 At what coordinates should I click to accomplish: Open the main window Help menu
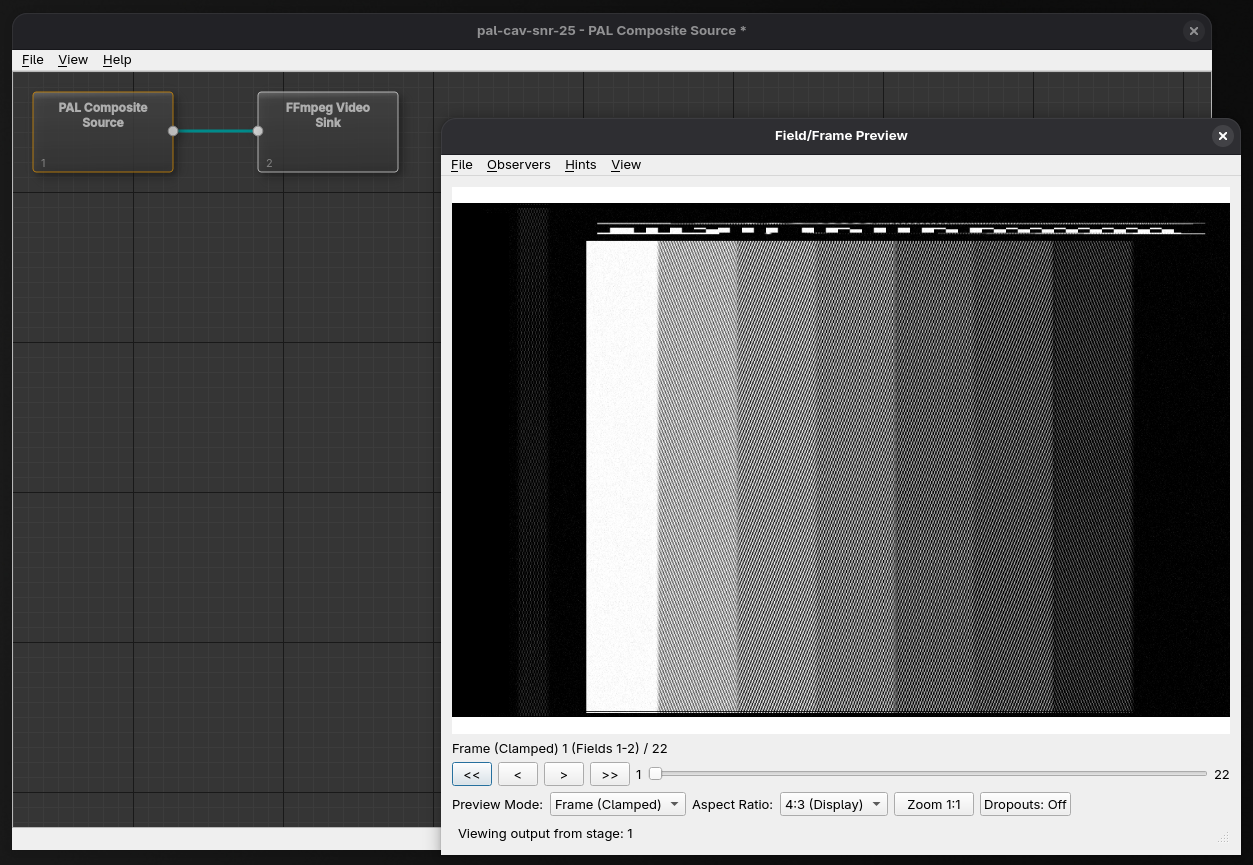tap(117, 60)
